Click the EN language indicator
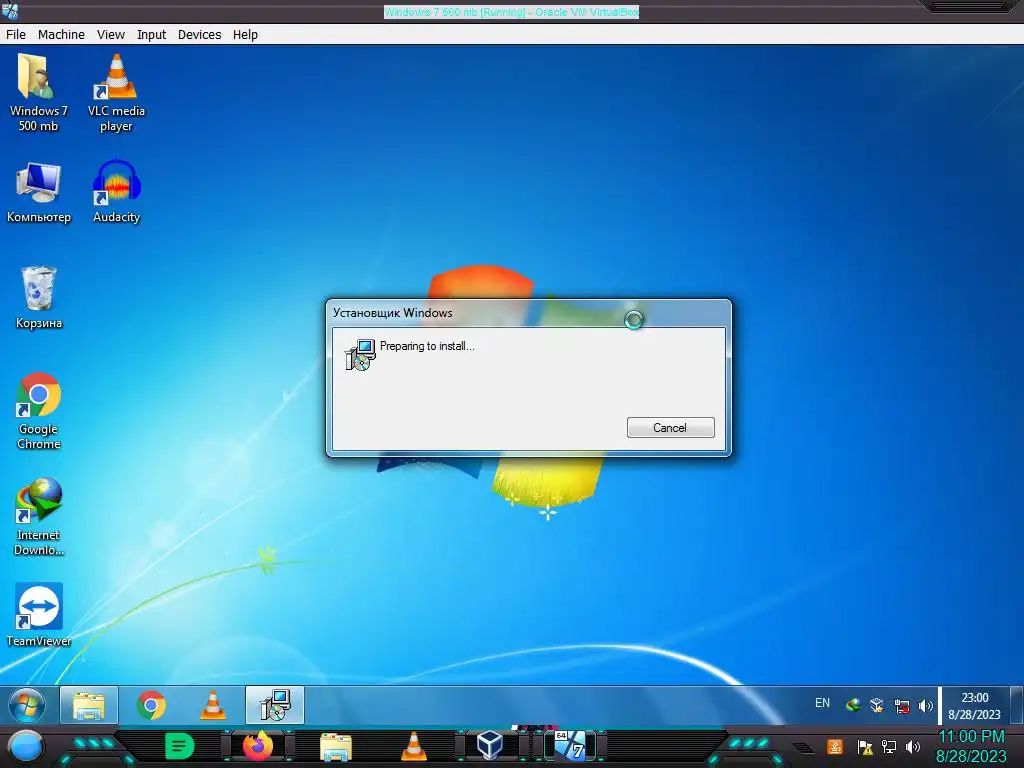Viewport: 1024px width, 768px height. coord(822,703)
